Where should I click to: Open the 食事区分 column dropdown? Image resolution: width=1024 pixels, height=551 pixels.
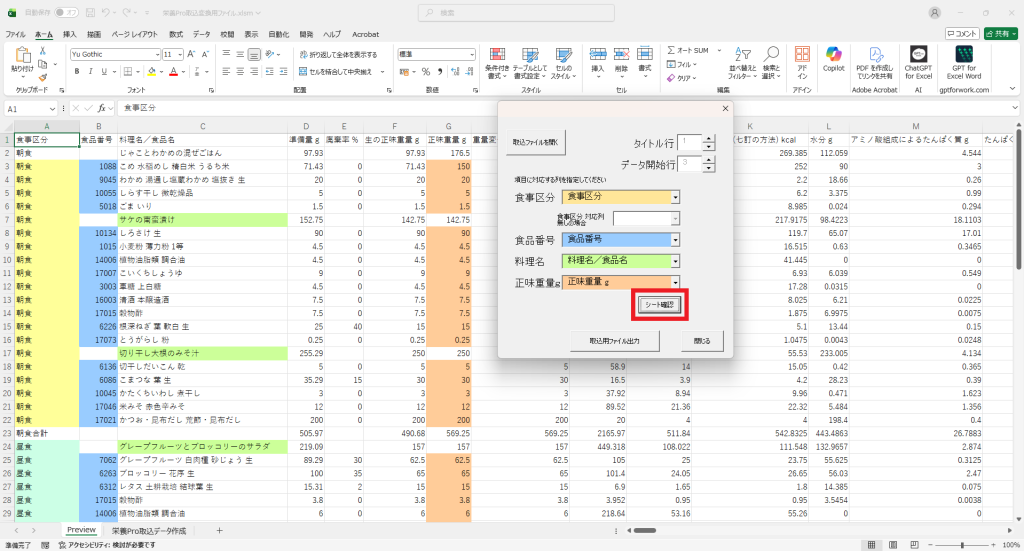(x=675, y=197)
